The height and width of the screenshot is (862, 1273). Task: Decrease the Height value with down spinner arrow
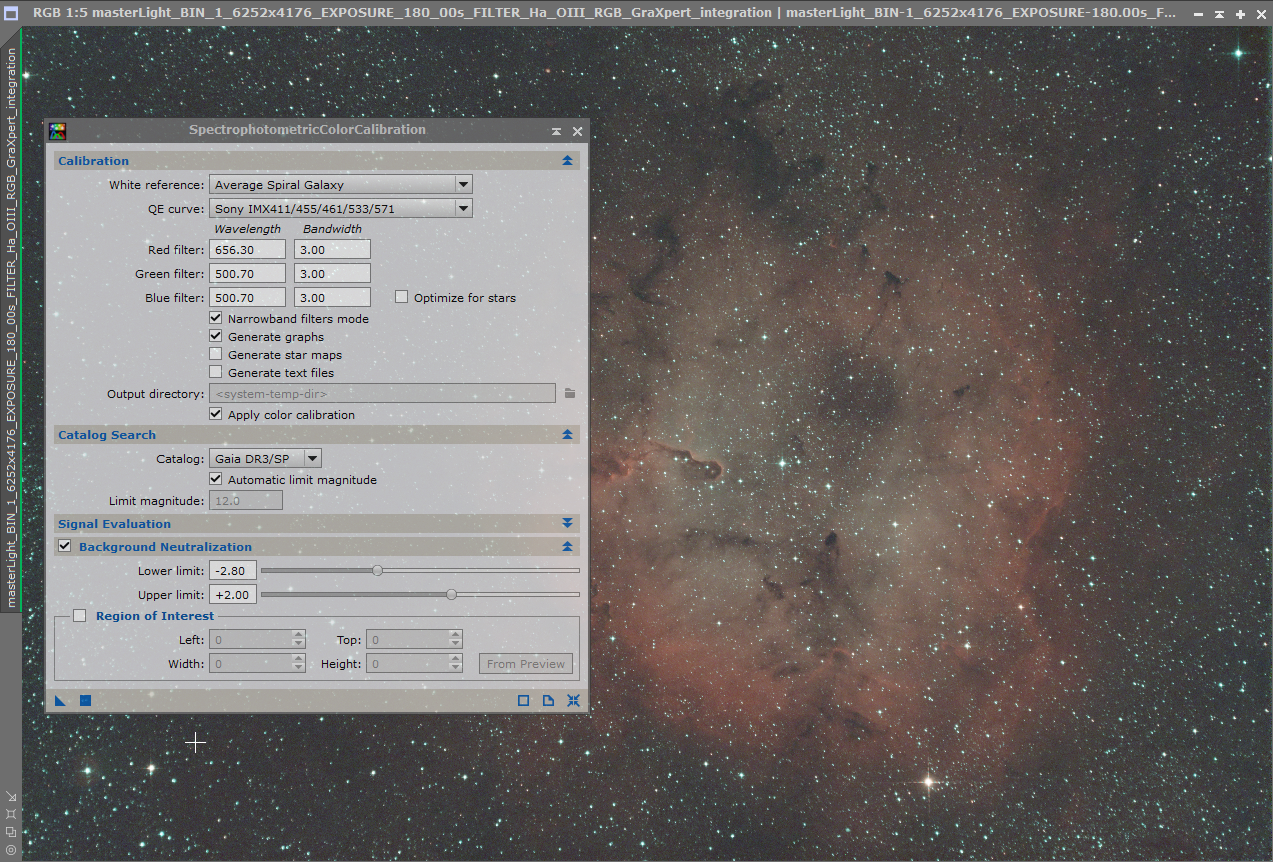click(456, 667)
